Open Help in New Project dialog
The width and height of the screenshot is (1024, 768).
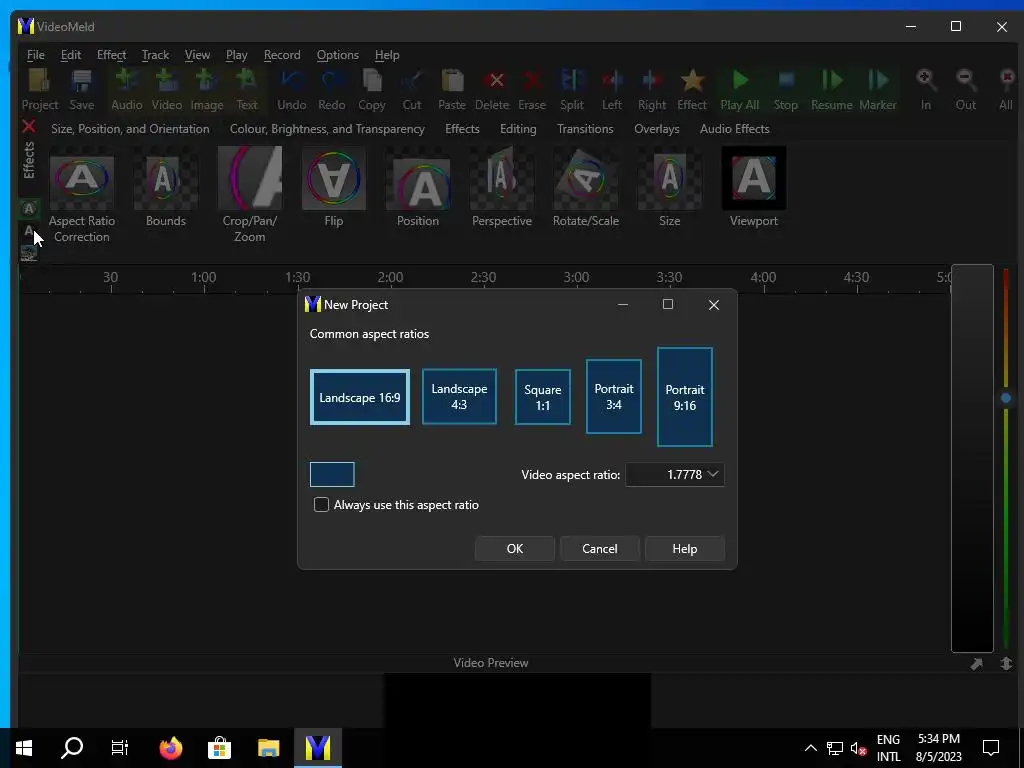684,549
